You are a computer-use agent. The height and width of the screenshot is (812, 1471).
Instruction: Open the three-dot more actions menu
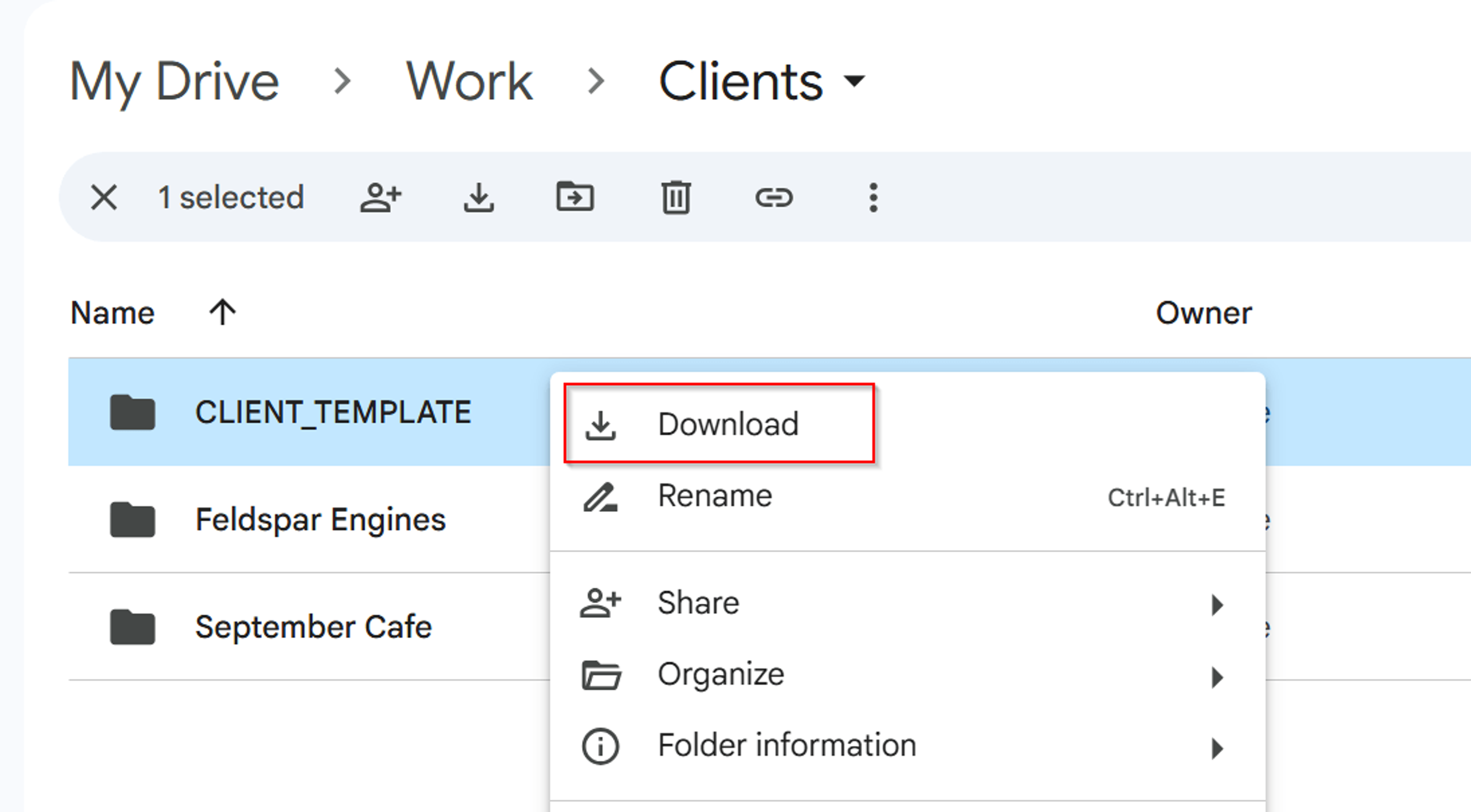click(873, 198)
